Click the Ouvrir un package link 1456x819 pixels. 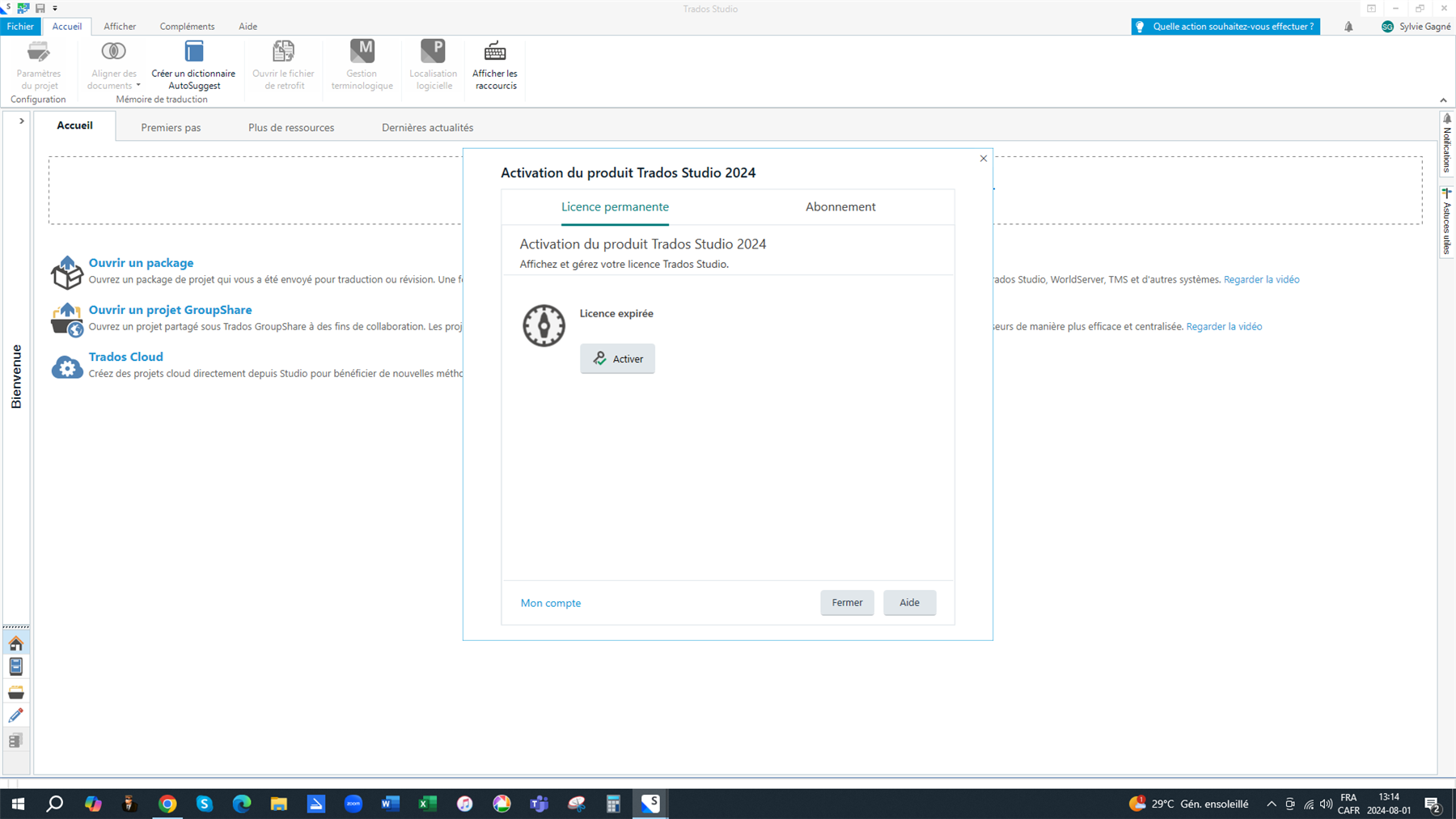pos(141,263)
